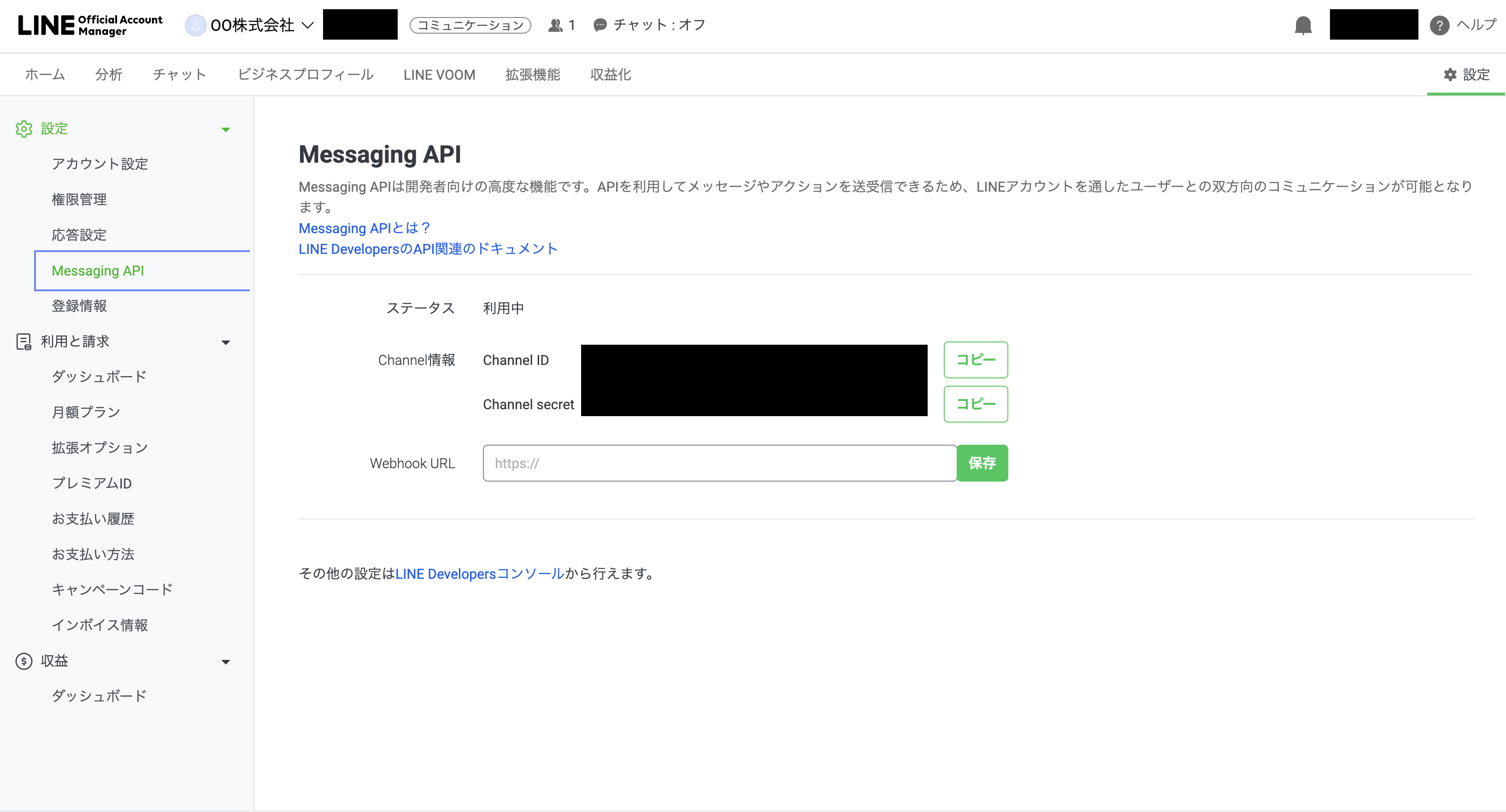Collapse the 利用と請求 section arrow
This screenshot has height=812, width=1506.
point(226,342)
